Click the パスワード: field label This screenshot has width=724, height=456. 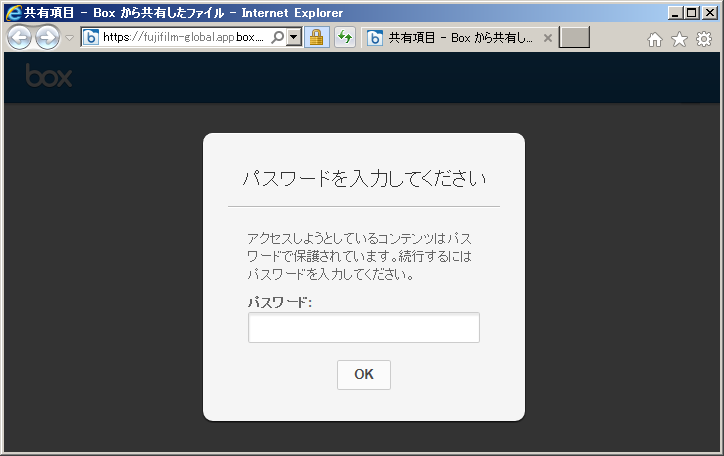[x=280, y=302]
